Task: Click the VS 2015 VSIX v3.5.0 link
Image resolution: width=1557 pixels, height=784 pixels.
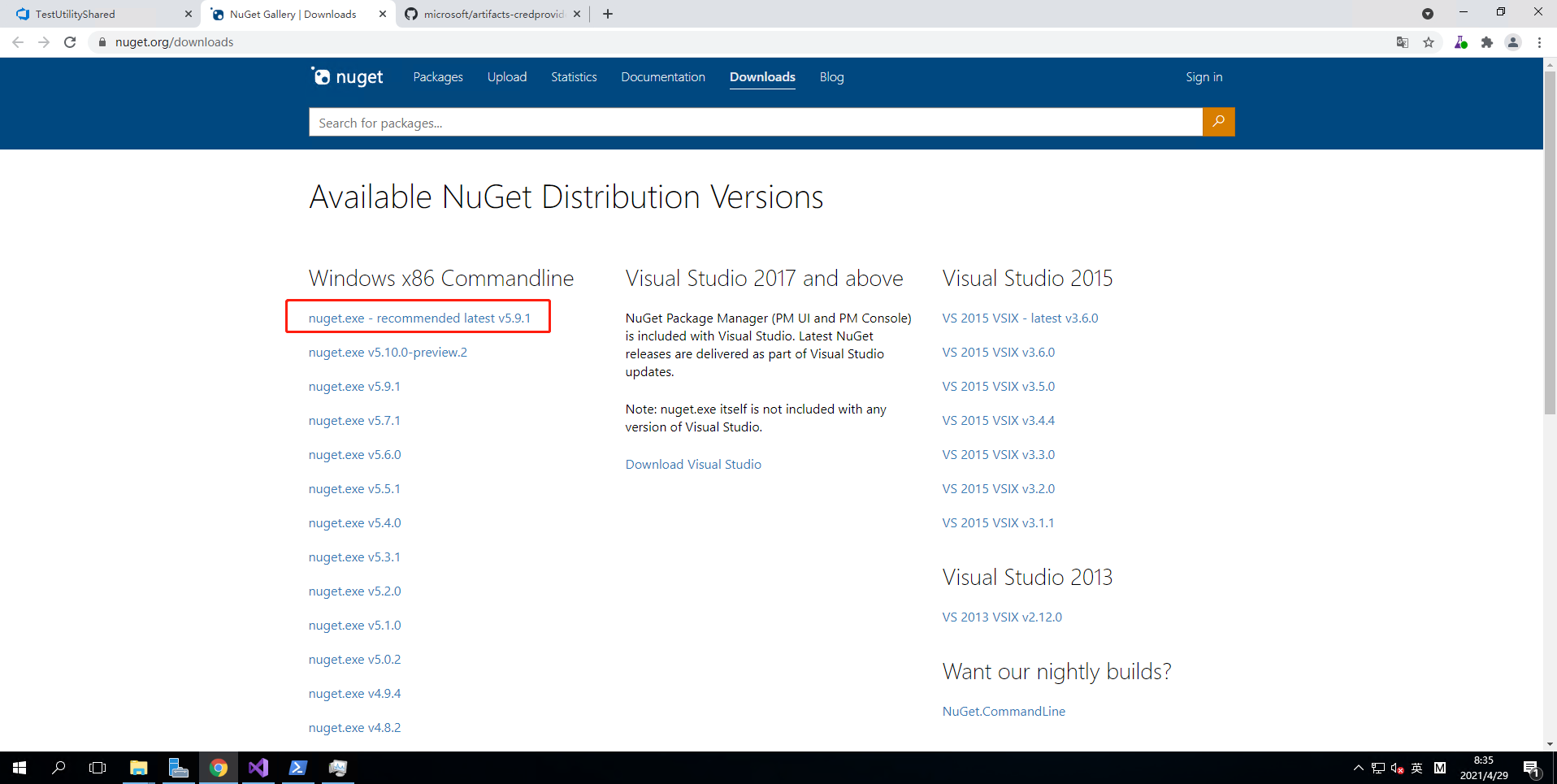Action: (x=998, y=386)
